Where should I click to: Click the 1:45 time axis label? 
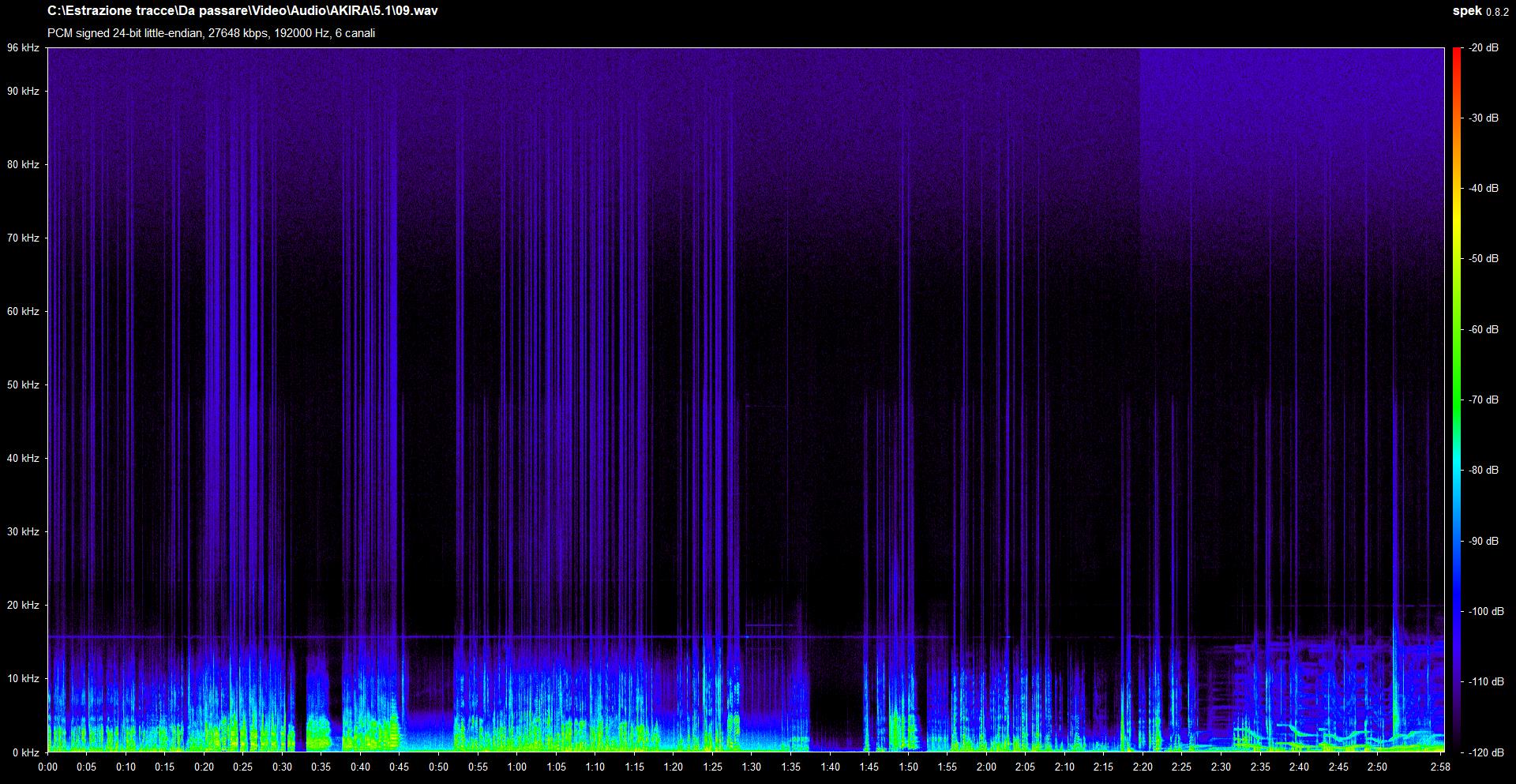(x=869, y=767)
